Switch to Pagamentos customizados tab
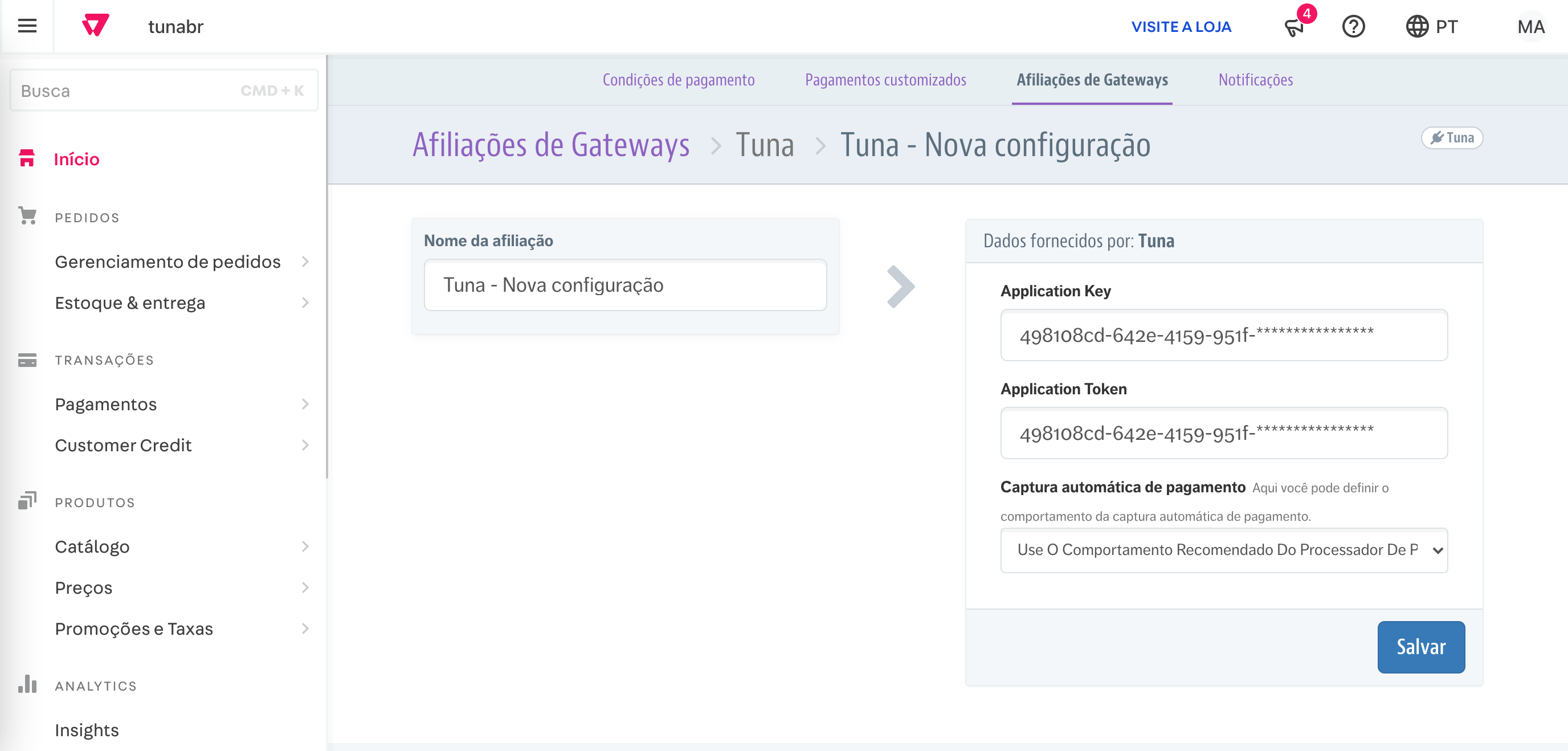Screen dimensions: 1568x751 [x=885, y=80]
